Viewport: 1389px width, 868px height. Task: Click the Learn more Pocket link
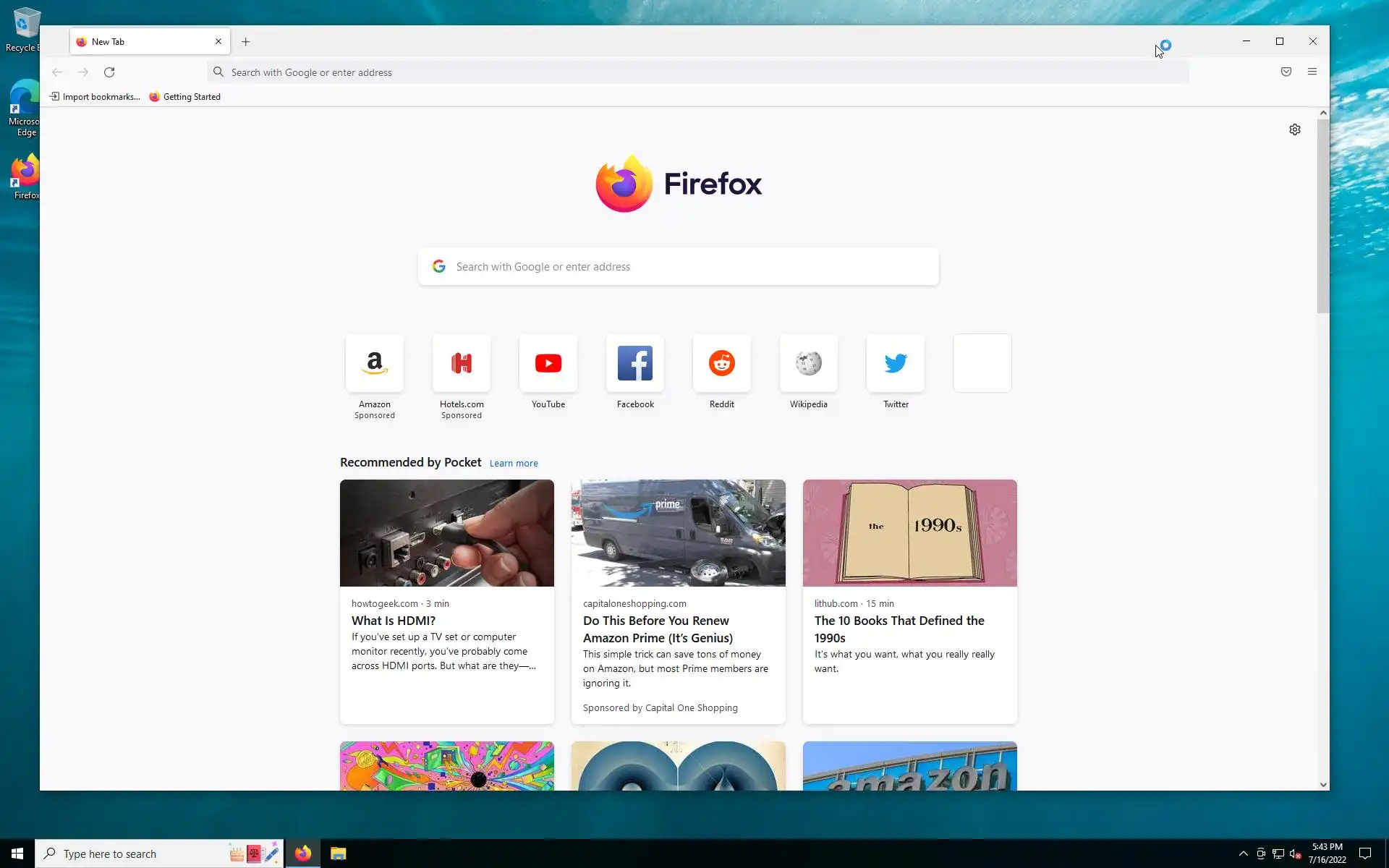(513, 464)
